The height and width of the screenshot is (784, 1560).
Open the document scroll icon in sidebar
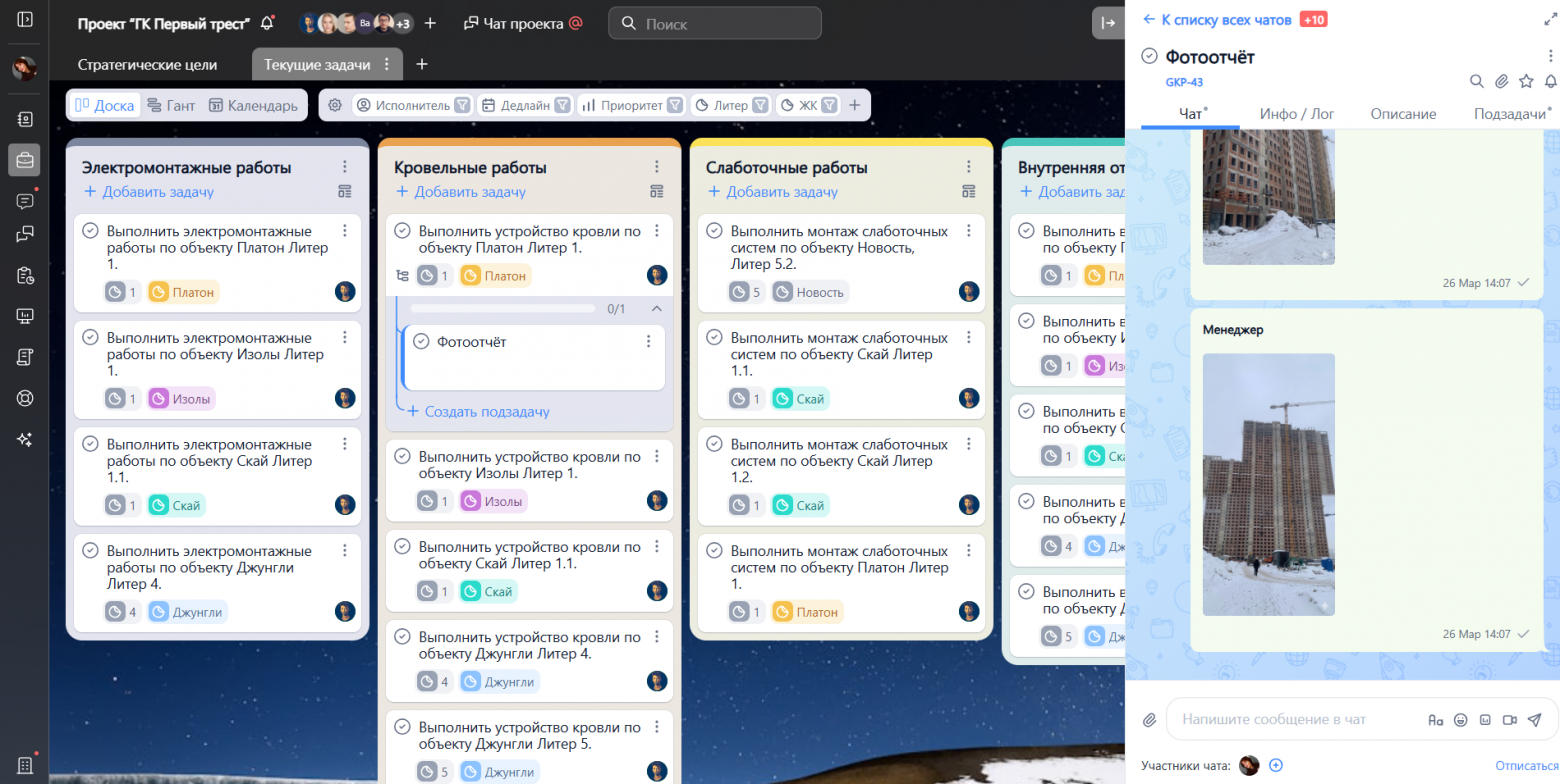pyautogui.click(x=25, y=356)
